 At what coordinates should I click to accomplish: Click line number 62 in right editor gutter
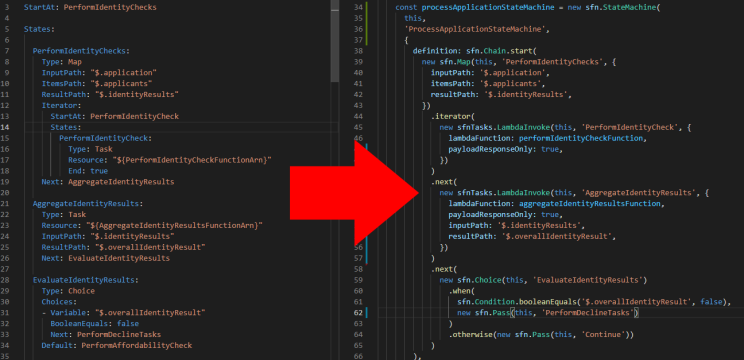coord(358,313)
